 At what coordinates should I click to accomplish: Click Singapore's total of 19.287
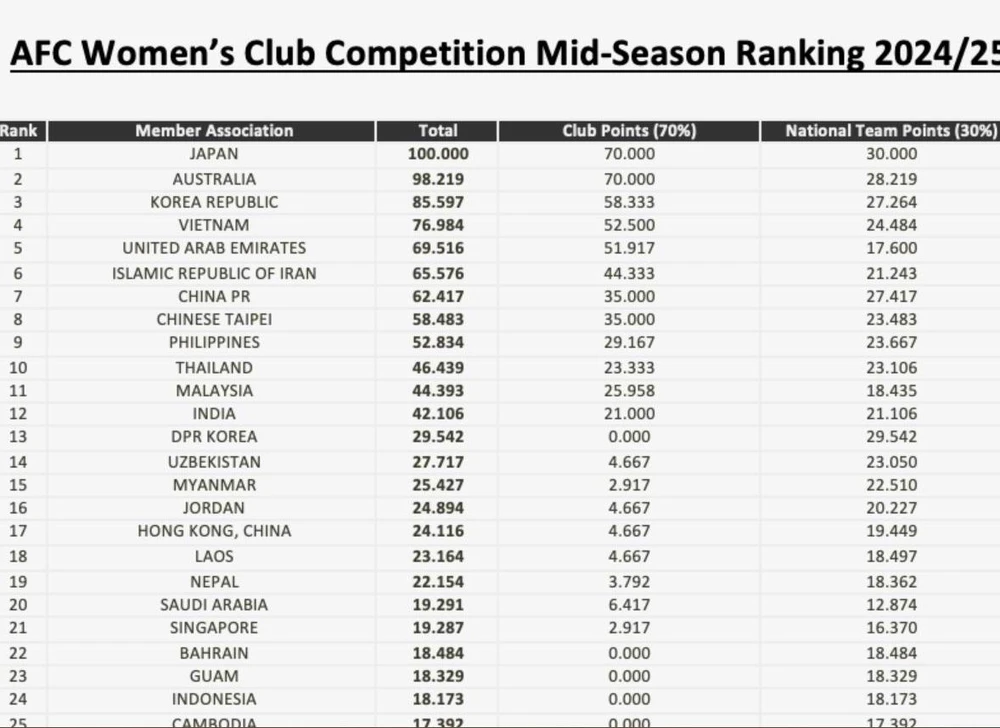pyautogui.click(x=438, y=628)
